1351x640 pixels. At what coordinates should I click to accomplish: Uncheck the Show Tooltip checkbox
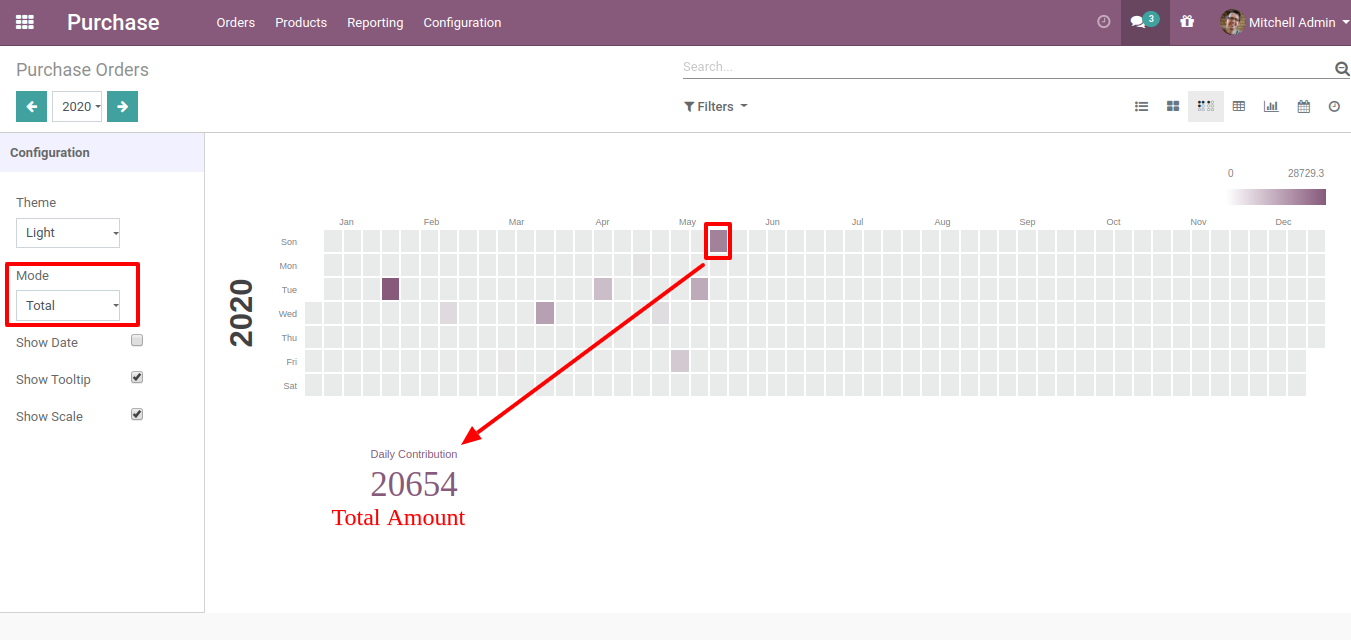(138, 377)
